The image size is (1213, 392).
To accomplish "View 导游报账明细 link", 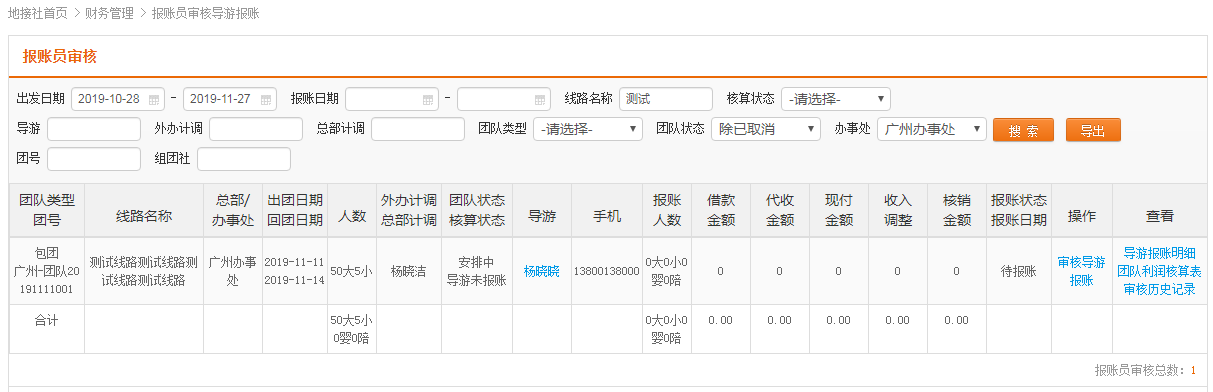I will pyautogui.click(x=1159, y=253).
